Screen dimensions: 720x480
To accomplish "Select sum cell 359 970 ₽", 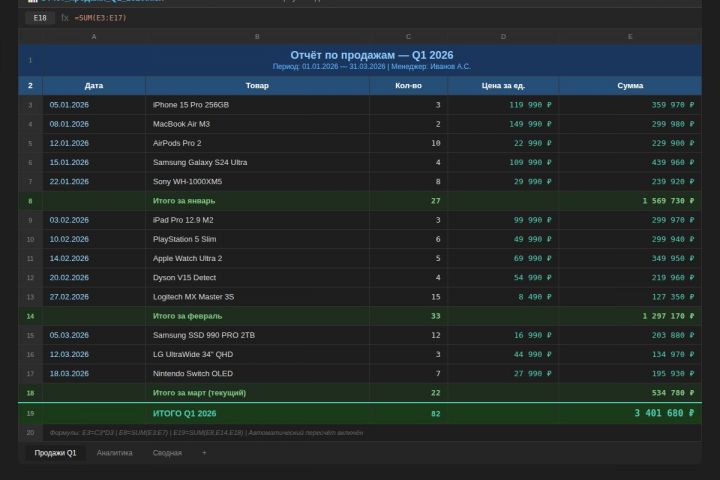I will pyautogui.click(x=630, y=105).
